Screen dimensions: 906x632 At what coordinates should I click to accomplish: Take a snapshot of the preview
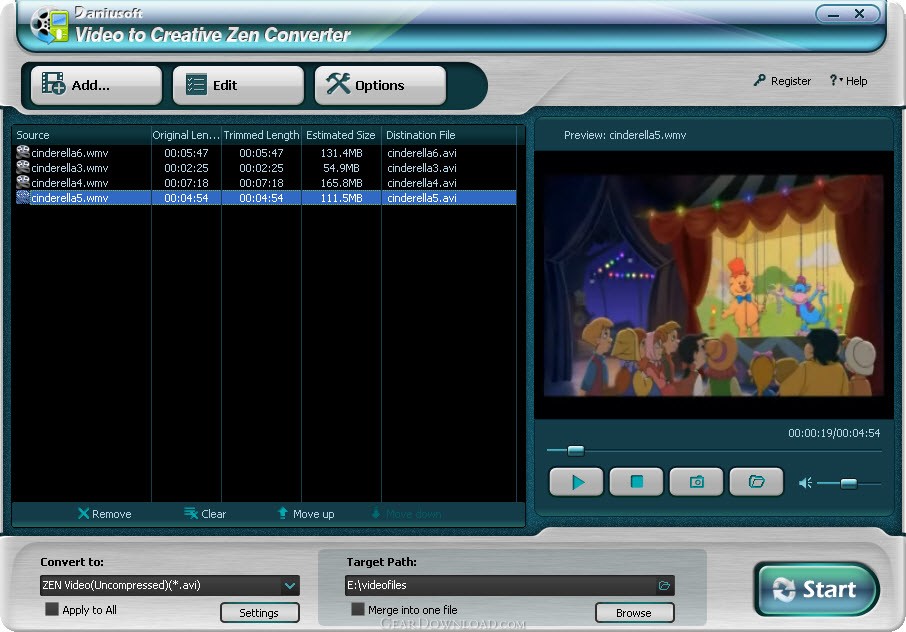click(x=697, y=482)
